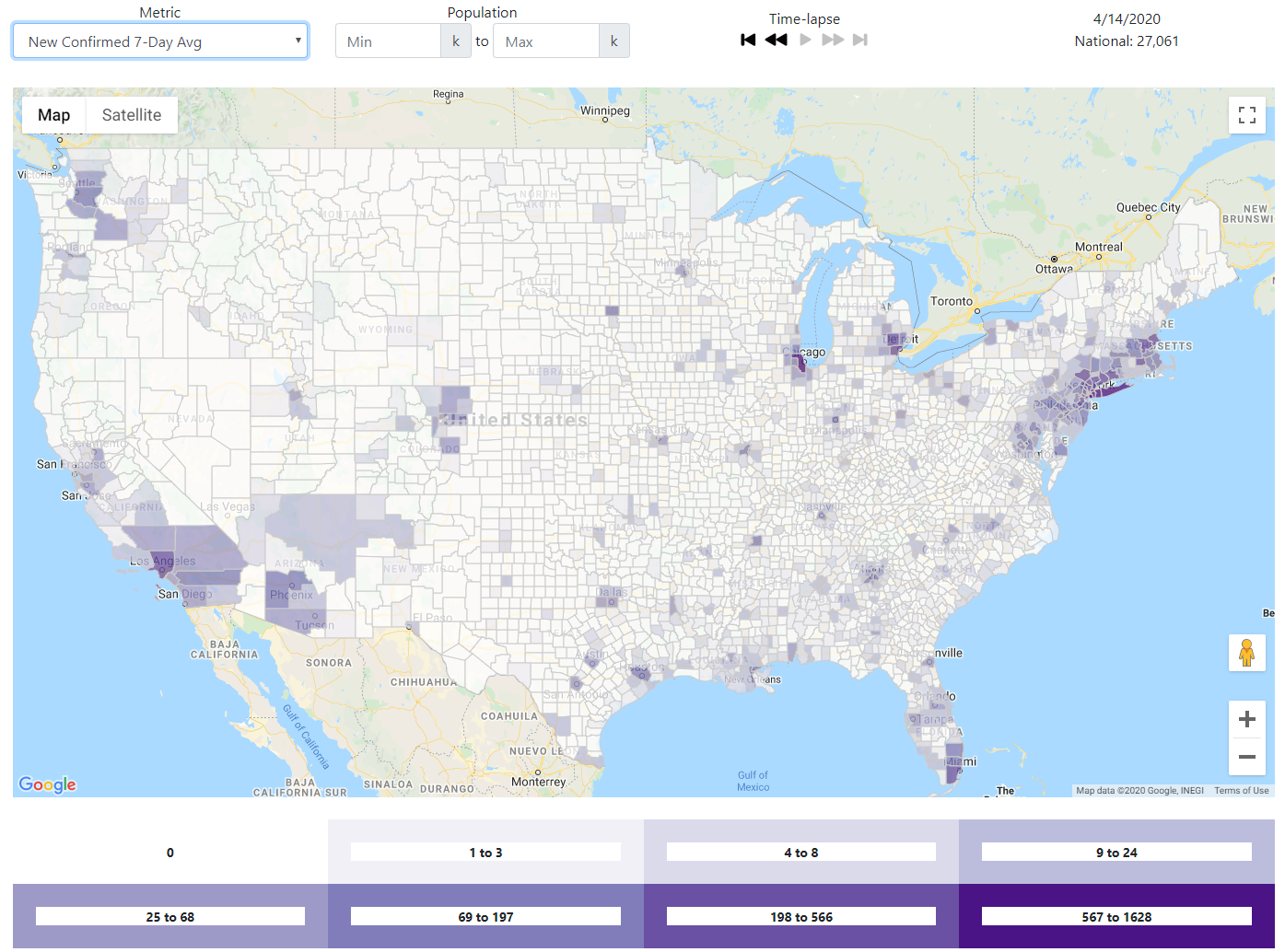This screenshot has width=1285, height=952.
Task: Click the Gulf of Mexico label
Action: point(753,781)
